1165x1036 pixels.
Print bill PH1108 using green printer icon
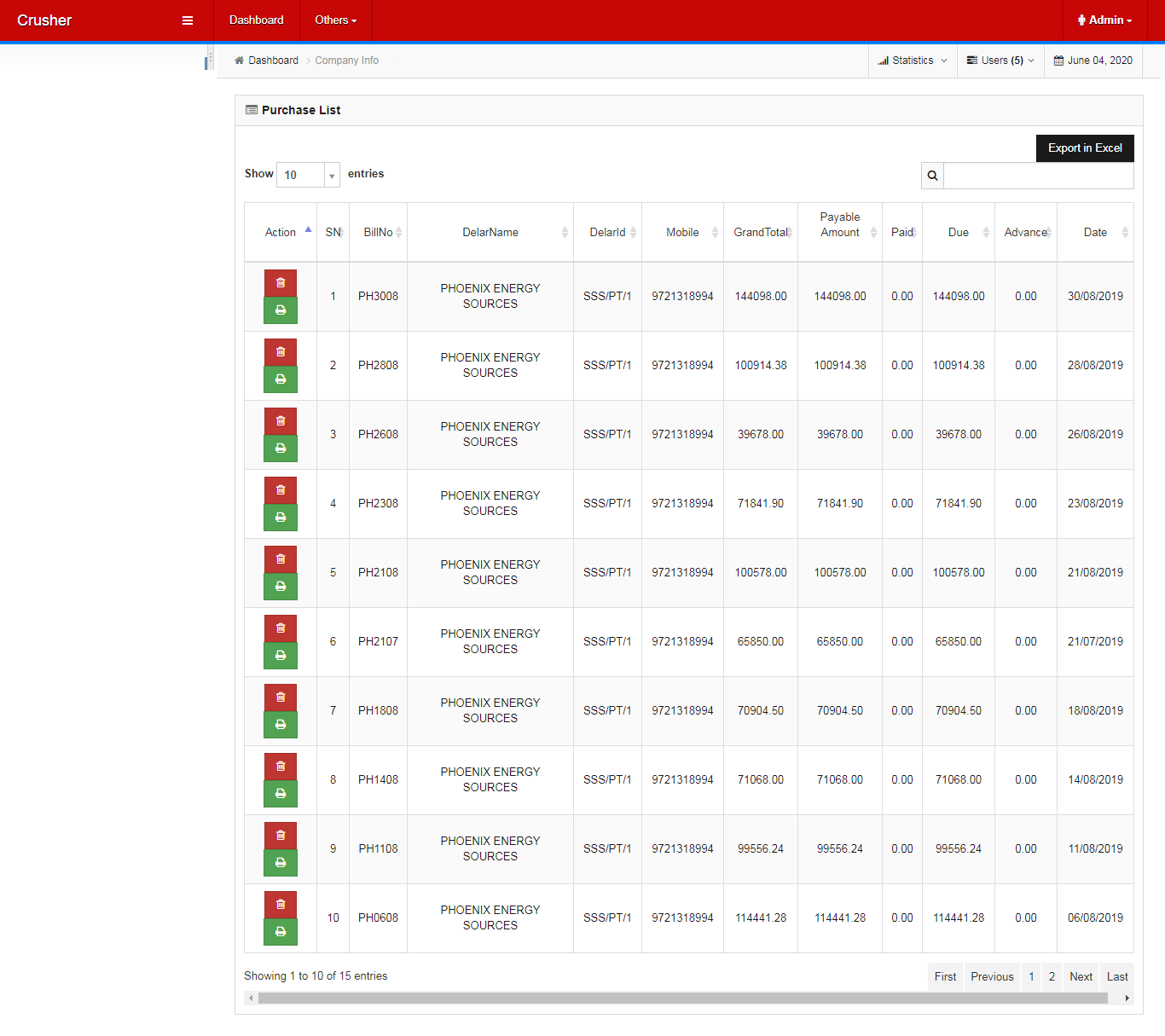click(x=281, y=863)
